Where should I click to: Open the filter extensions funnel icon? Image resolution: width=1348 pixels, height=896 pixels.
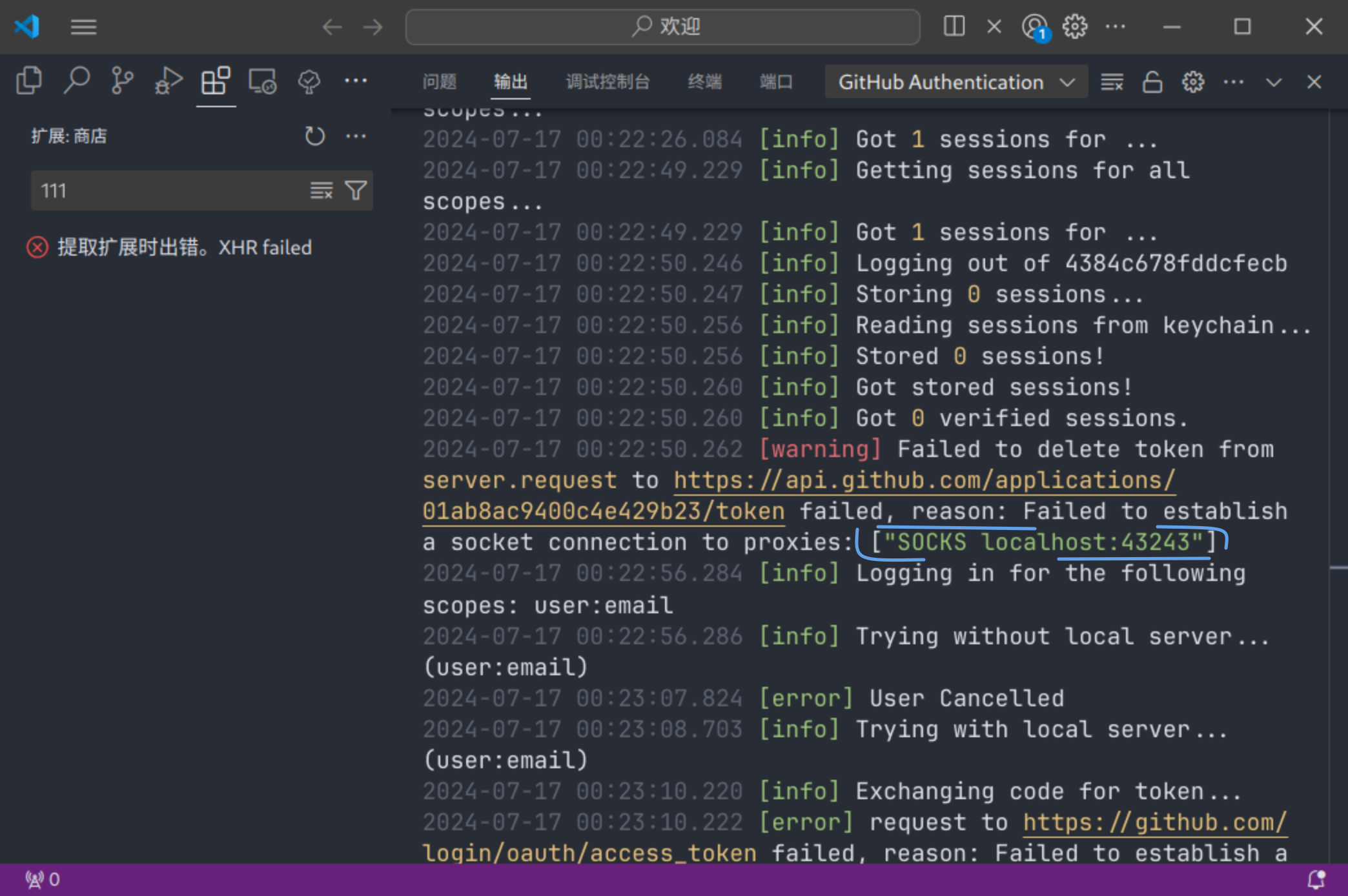(356, 190)
